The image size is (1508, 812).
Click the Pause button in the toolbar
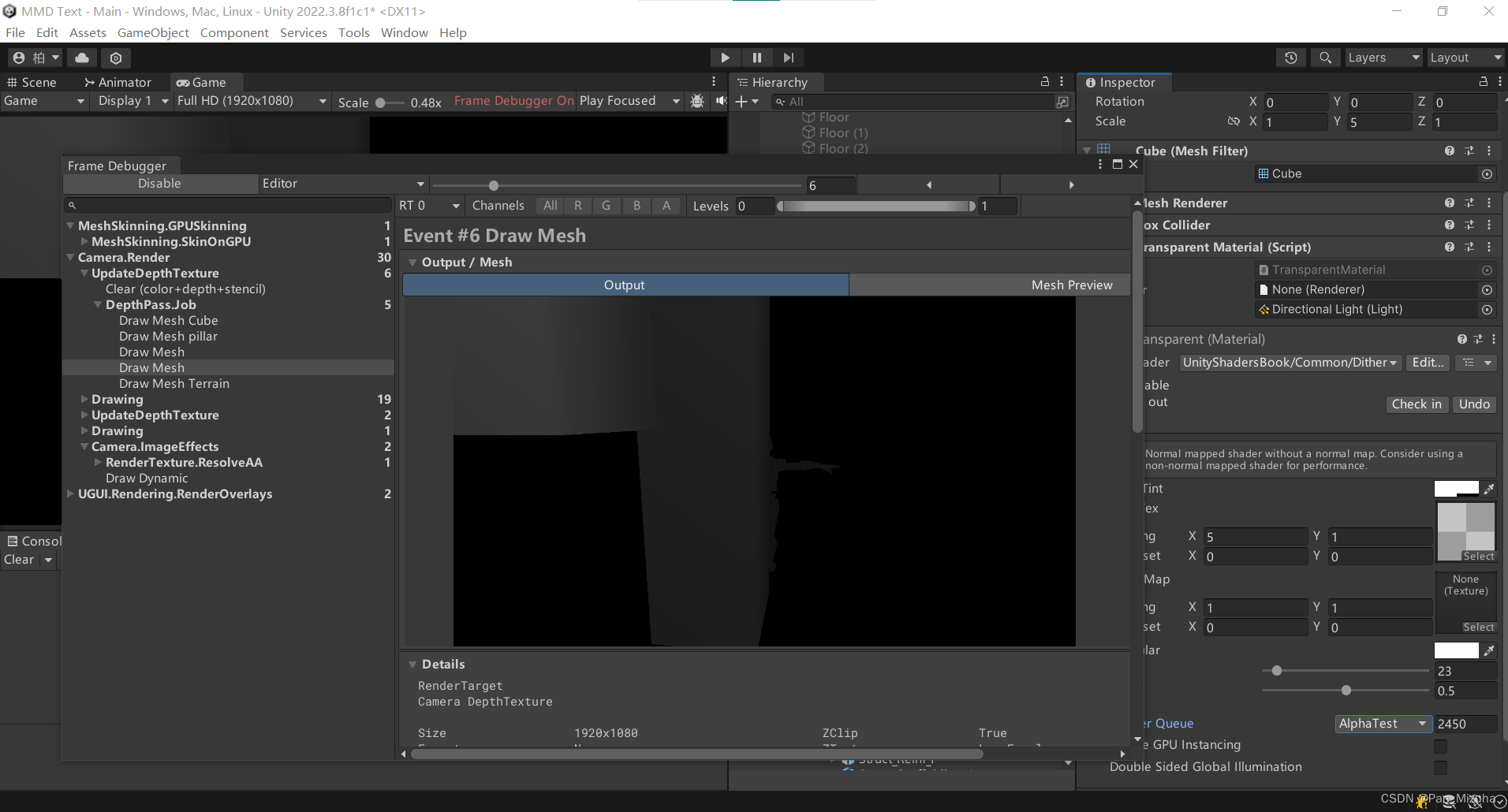click(756, 57)
